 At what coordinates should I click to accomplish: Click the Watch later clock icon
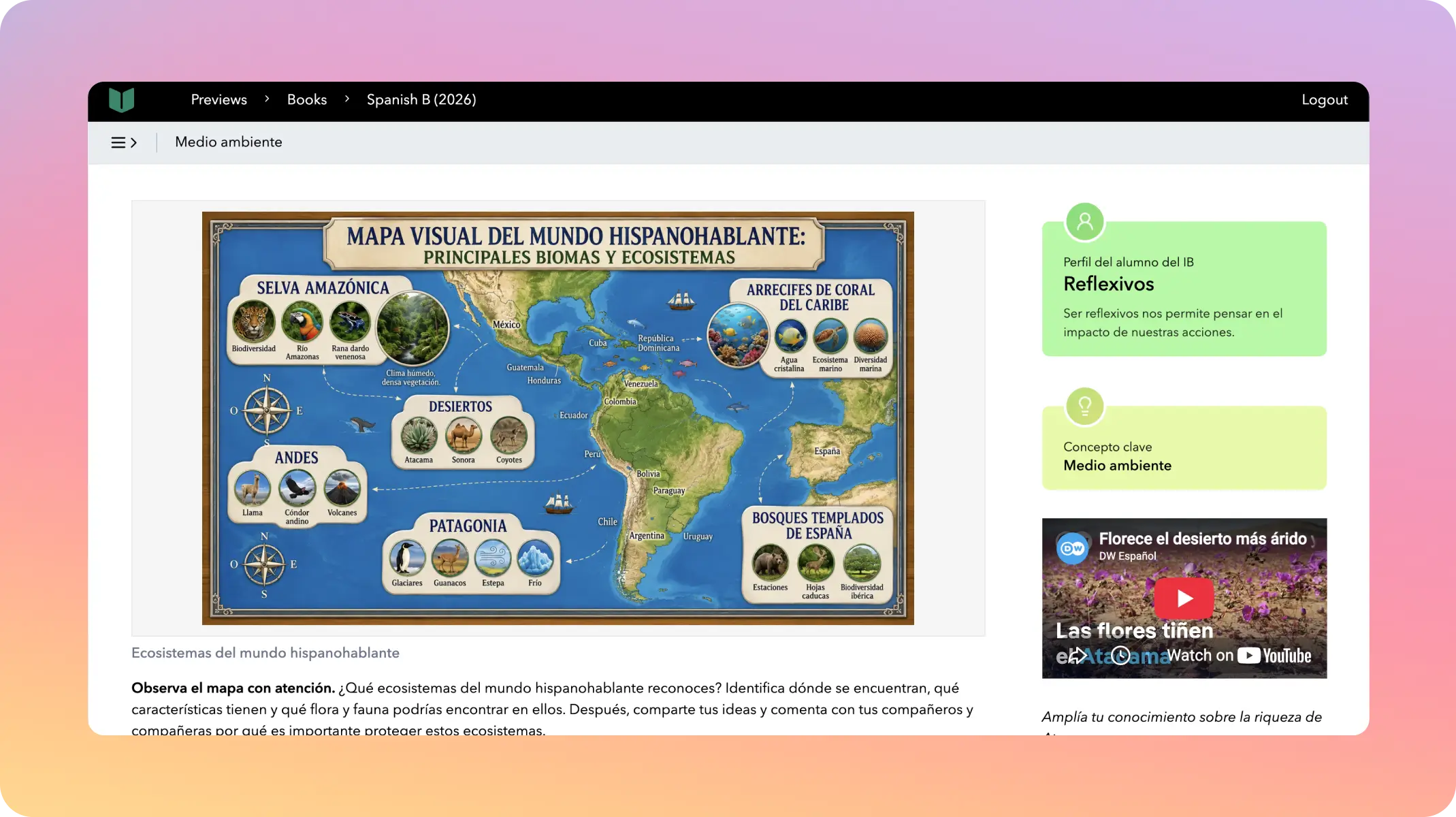click(x=1120, y=655)
